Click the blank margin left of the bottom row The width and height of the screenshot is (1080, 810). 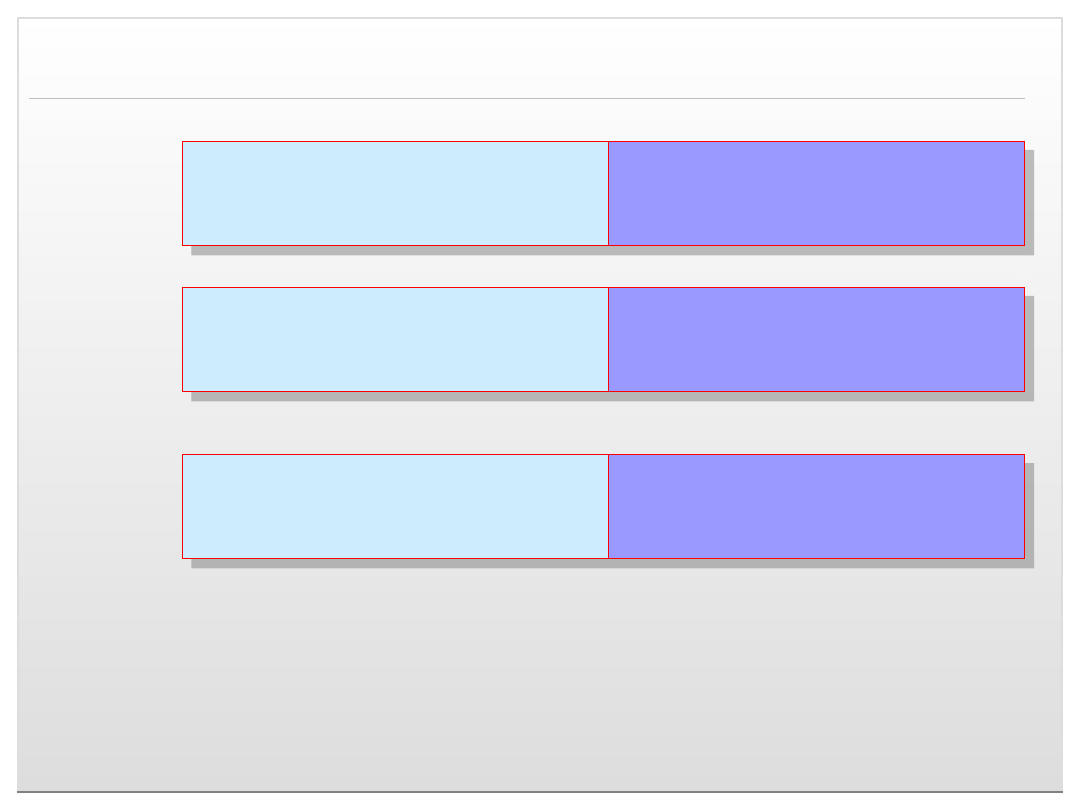[x=100, y=506]
